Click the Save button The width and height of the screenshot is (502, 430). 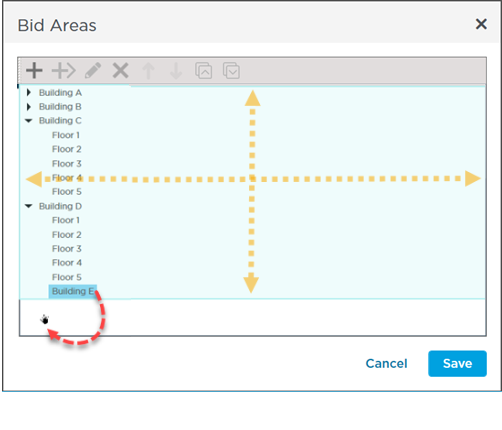point(457,363)
